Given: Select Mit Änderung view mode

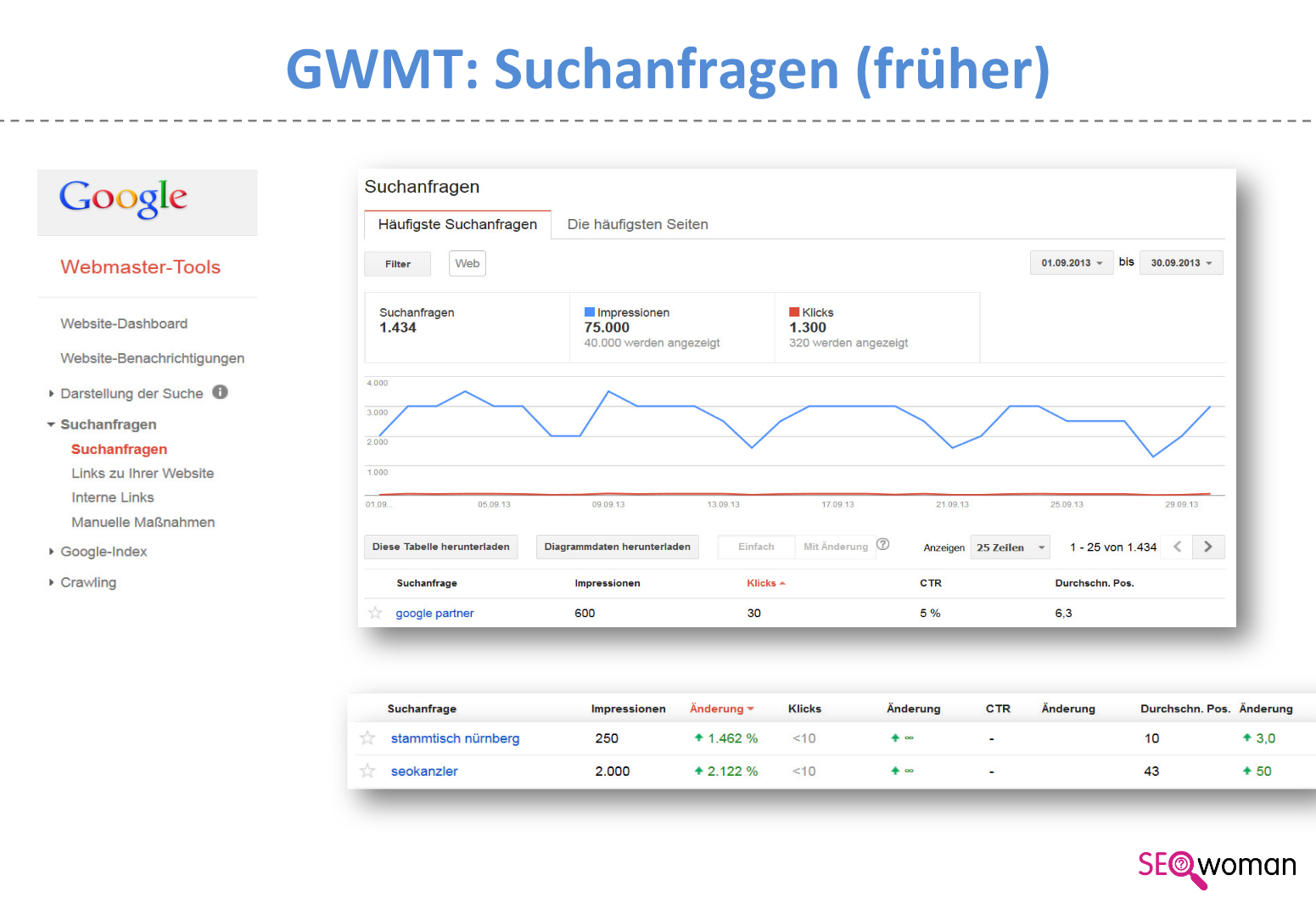Looking at the screenshot, I should point(836,547).
